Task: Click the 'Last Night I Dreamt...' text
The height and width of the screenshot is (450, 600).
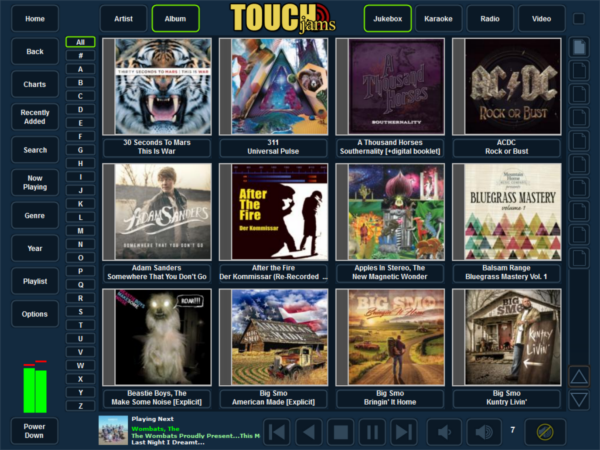Action: (168, 442)
